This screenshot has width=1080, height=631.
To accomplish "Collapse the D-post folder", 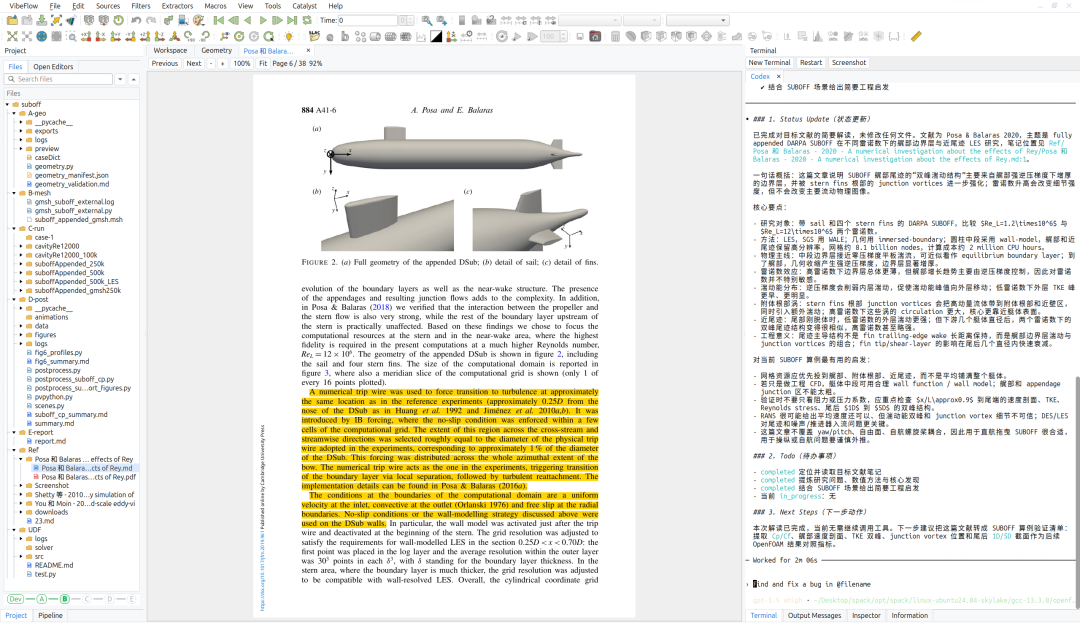I will click(x=14, y=300).
